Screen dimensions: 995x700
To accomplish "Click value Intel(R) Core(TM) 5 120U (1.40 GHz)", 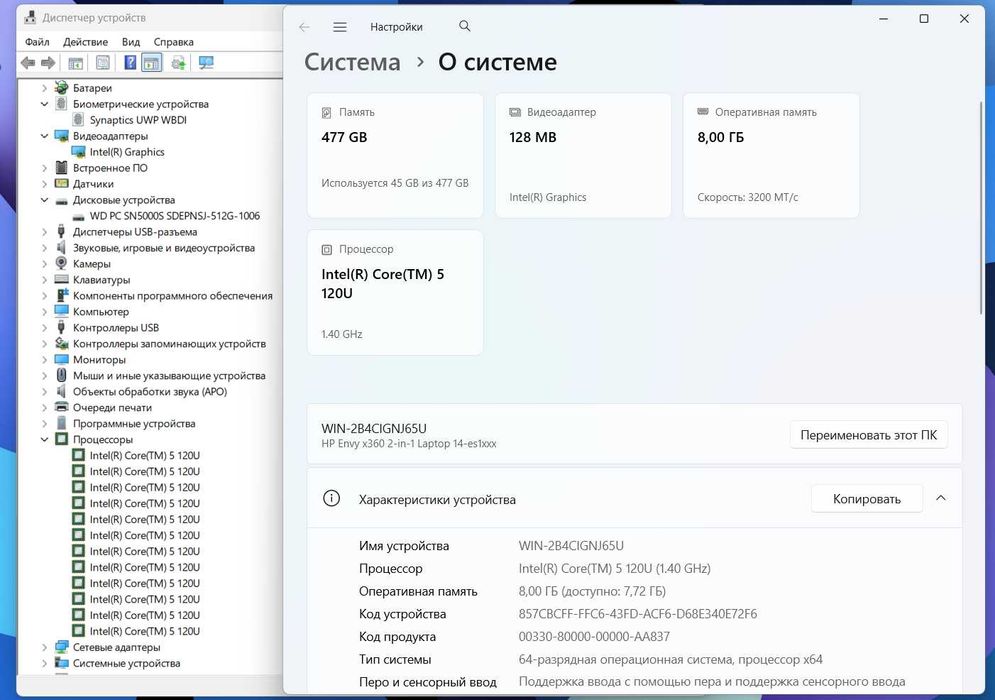I will (x=614, y=568).
